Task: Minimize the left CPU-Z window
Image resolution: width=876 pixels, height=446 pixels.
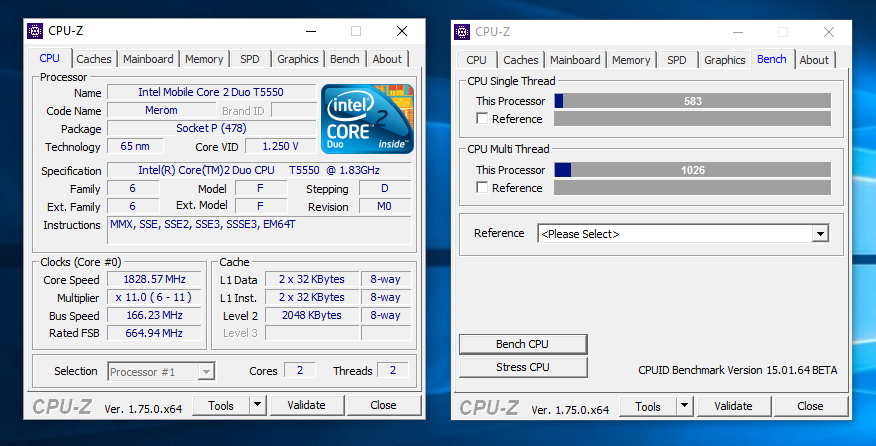Action: (311, 31)
